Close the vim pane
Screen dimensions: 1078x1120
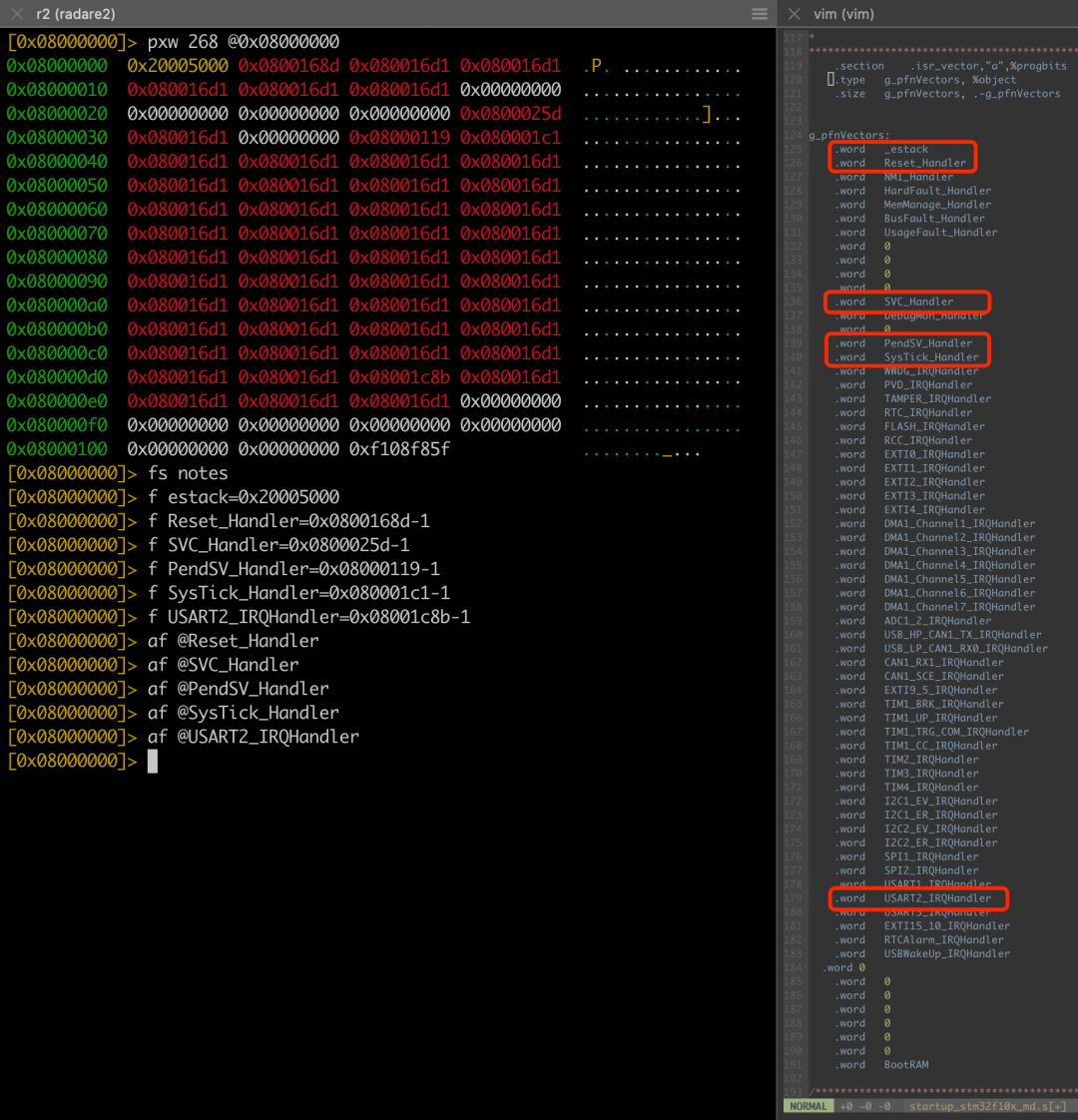coord(795,14)
